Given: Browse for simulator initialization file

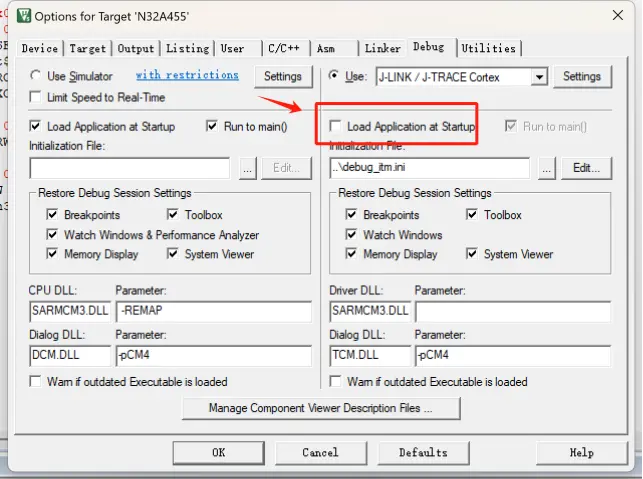Looking at the screenshot, I should click(x=247, y=168).
